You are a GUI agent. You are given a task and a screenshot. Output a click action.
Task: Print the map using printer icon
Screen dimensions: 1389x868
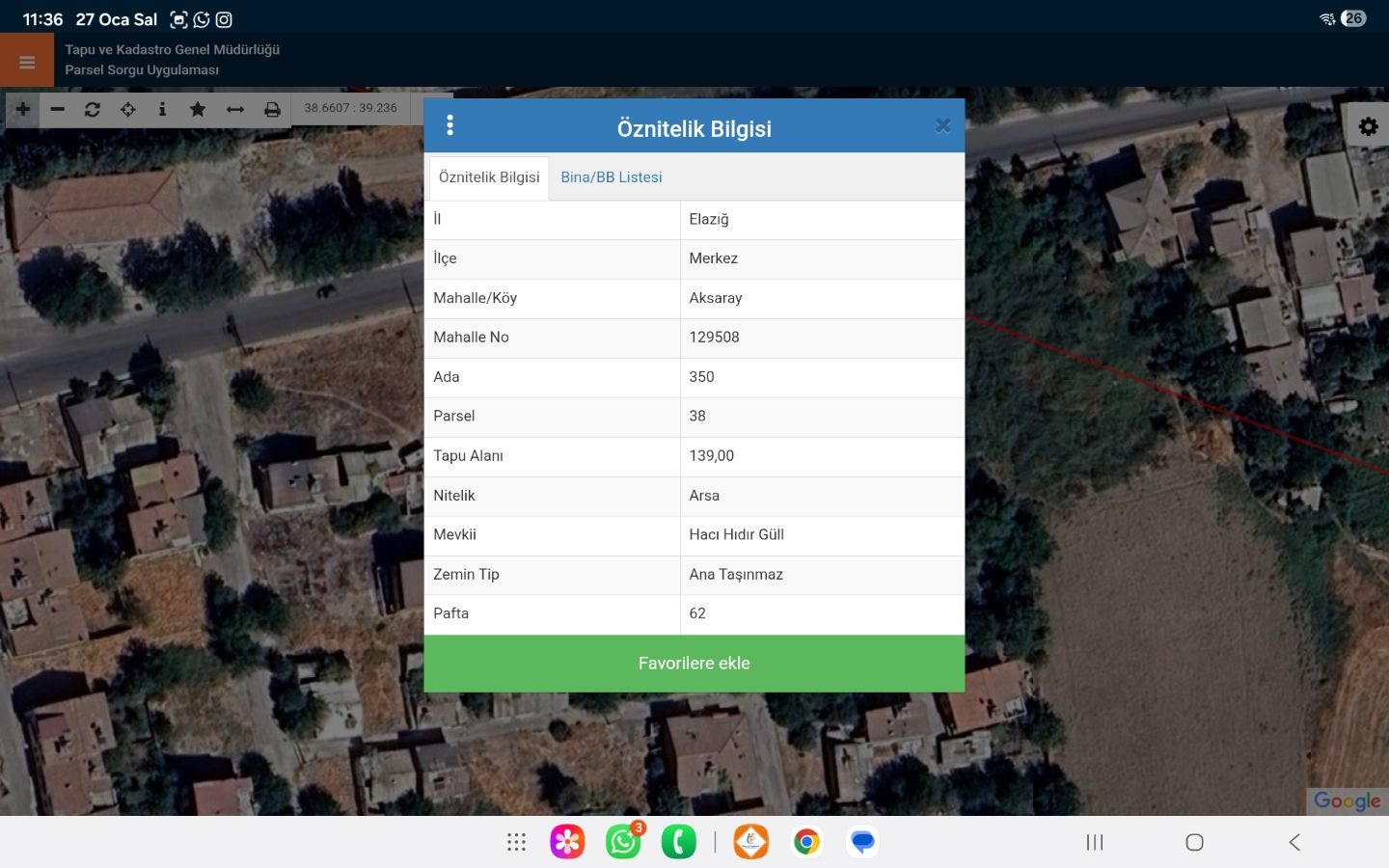(272, 109)
